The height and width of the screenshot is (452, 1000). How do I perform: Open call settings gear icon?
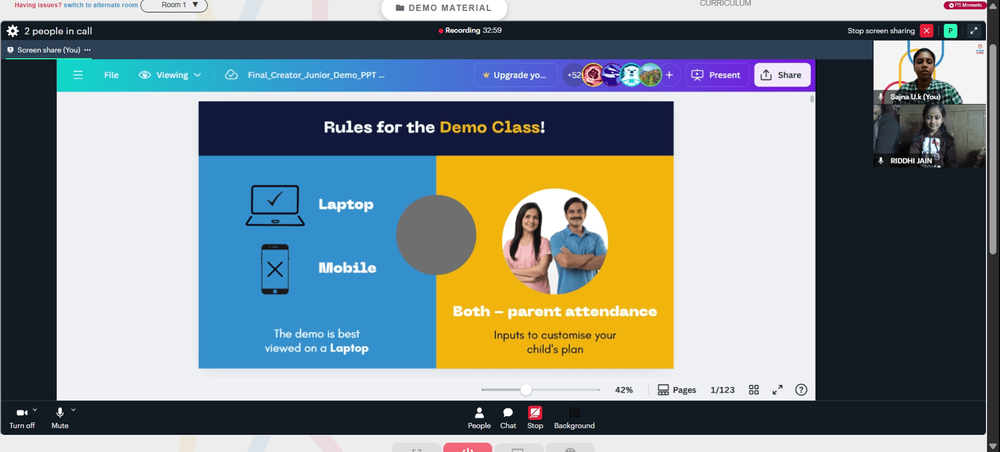13,31
